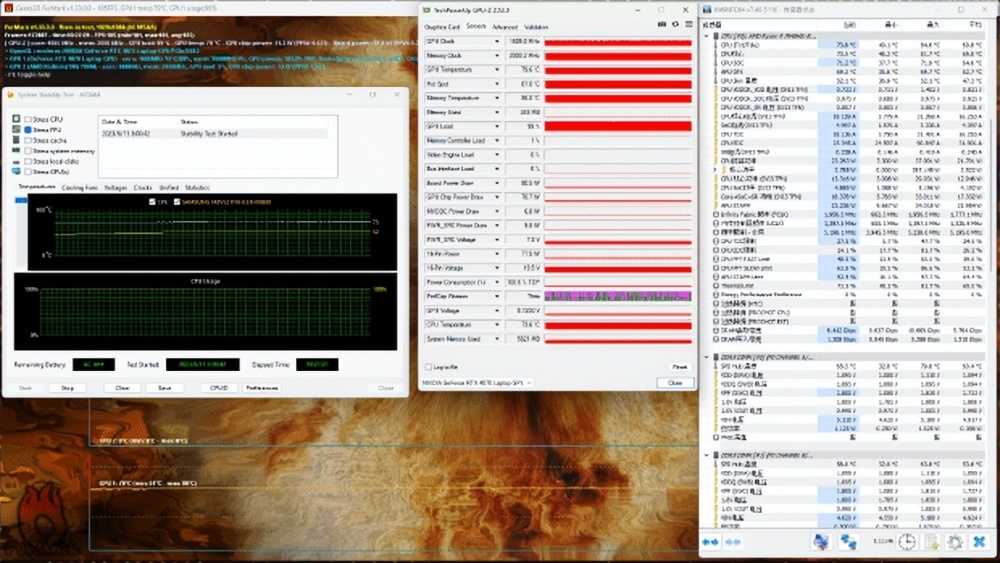
Task: Enable Stress local disks checkbox
Action: pyautogui.click(x=28, y=161)
